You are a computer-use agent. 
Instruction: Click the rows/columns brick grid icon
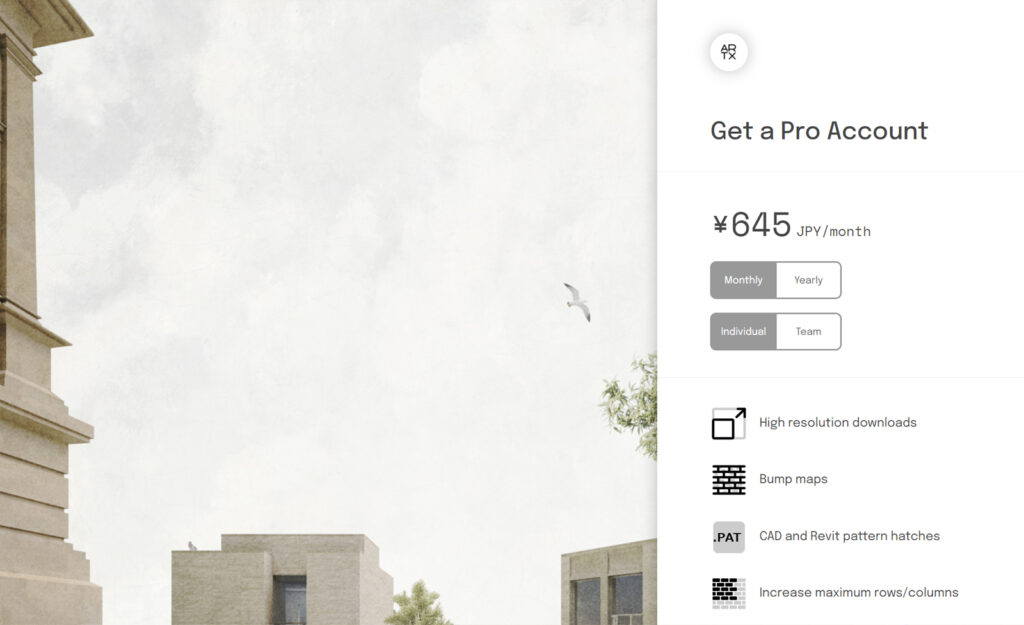pyautogui.click(x=729, y=593)
